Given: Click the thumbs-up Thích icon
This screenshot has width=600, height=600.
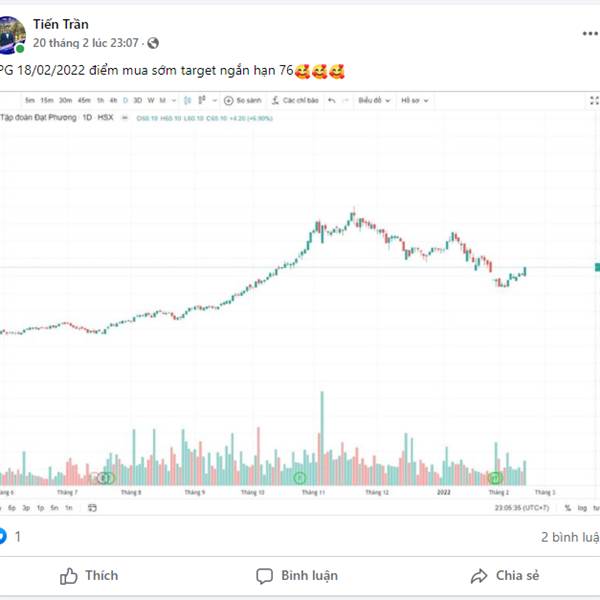Looking at the screenshot, I should (68, 576).
